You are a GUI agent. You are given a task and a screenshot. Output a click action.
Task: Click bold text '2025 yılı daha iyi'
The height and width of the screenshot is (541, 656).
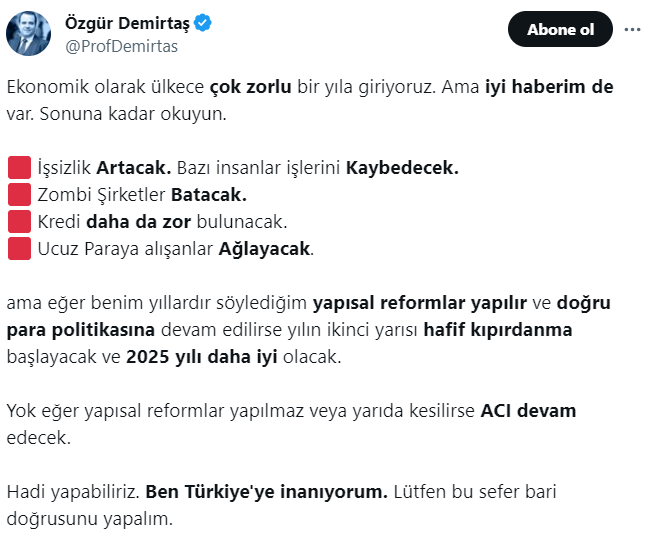202,357
